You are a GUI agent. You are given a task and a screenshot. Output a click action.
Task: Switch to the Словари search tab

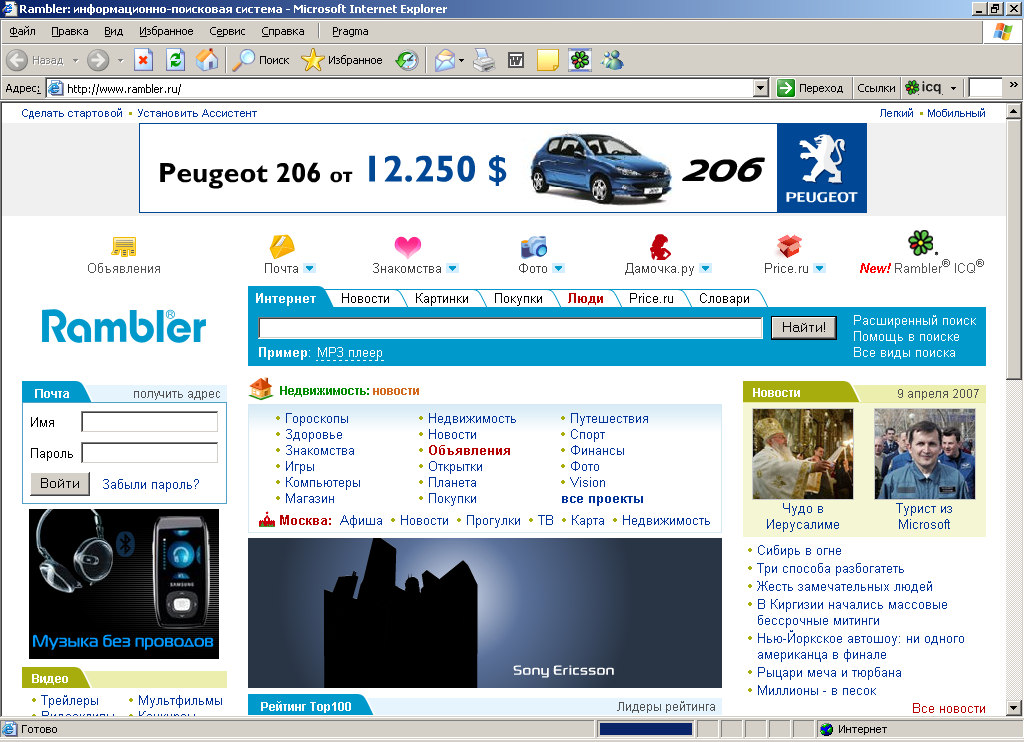[724, 298]
